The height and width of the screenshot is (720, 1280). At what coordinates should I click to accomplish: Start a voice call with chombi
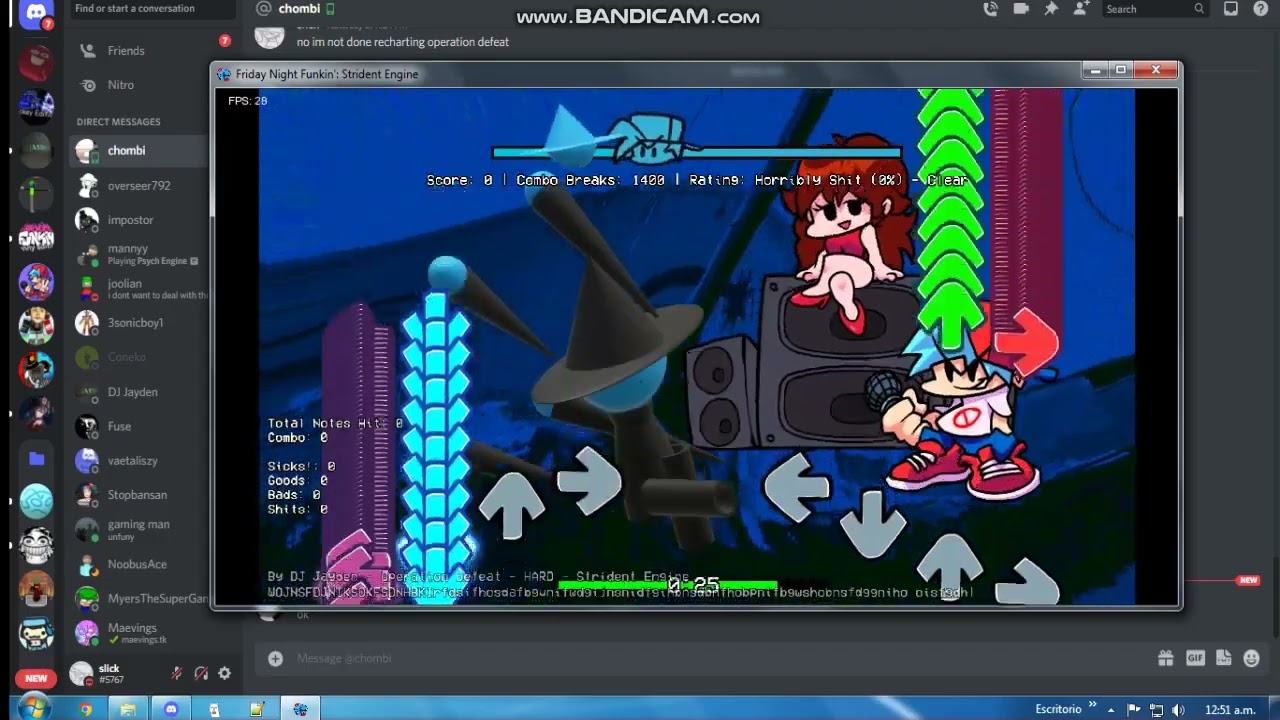[990, 9]
